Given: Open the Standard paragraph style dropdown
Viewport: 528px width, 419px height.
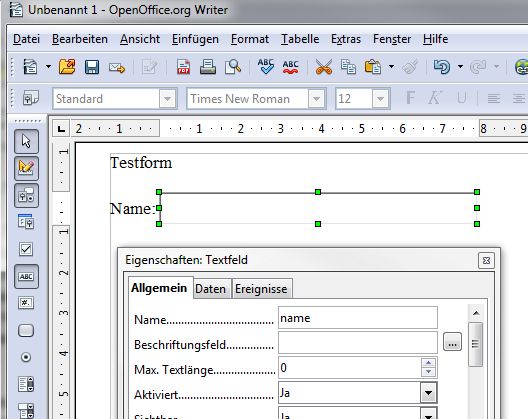Looking at the screenshot, I should pos(168,99).
